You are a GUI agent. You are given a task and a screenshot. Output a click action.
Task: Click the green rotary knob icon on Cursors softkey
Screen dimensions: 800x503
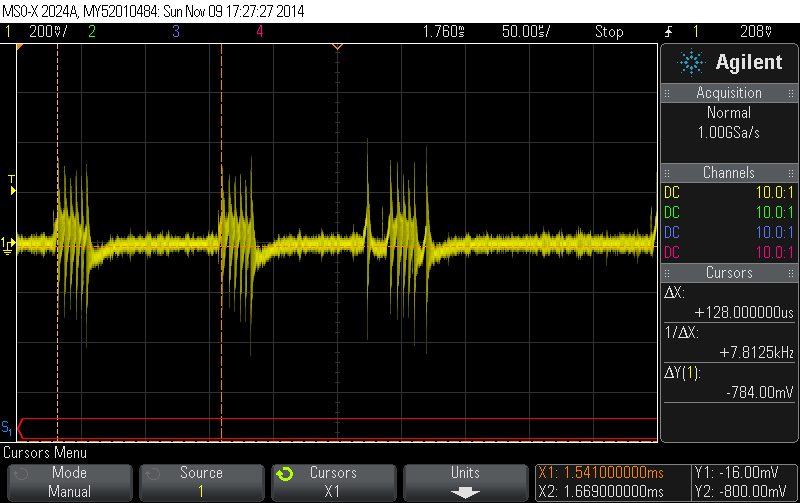point(285,474)
